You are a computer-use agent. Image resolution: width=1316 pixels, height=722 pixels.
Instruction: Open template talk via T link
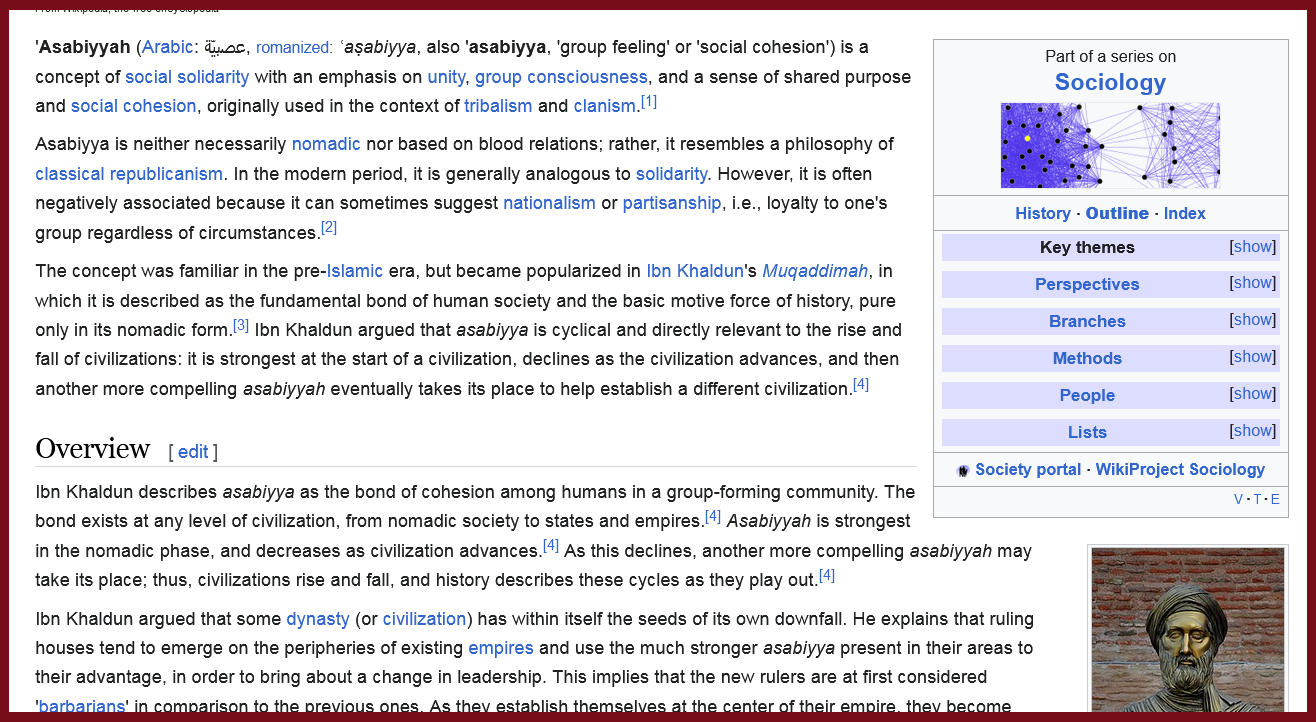coord(1257,499)
